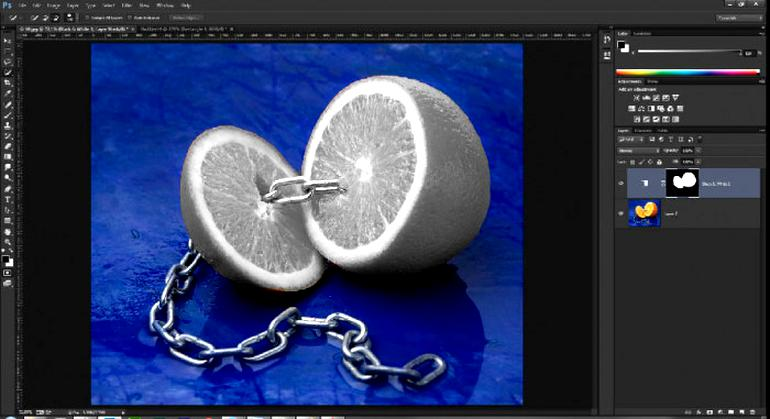The height and width of the screenshot is (419, 770).
Task: Open the layer Opacity slider arrow
Action: point(698,151)
